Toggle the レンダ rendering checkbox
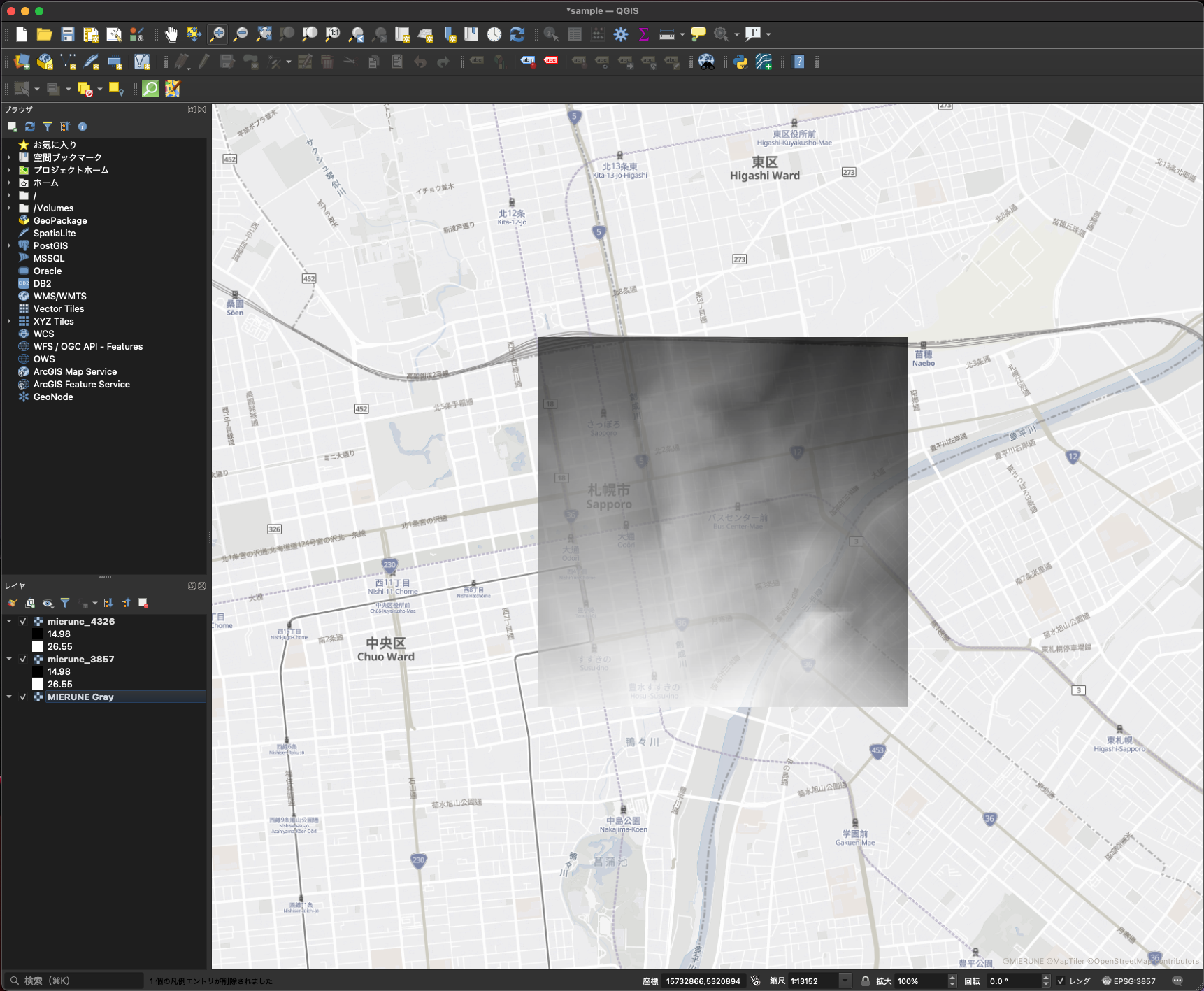 [x=1060, y=981]
